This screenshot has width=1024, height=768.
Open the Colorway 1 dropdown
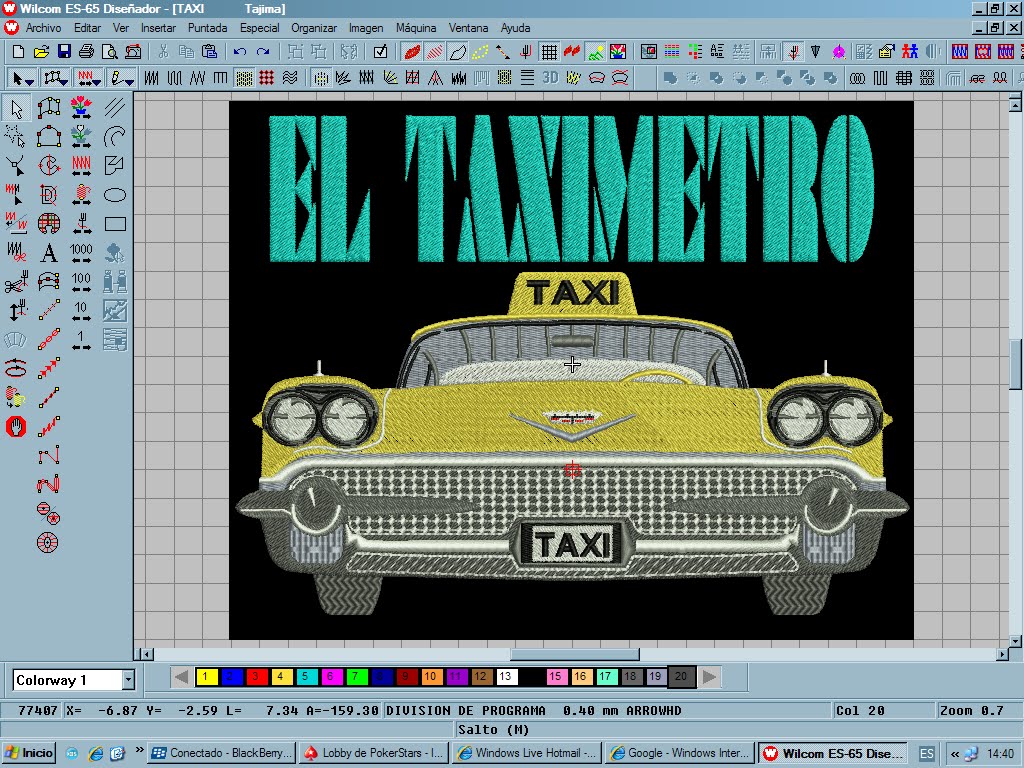(x=128, y=680)
